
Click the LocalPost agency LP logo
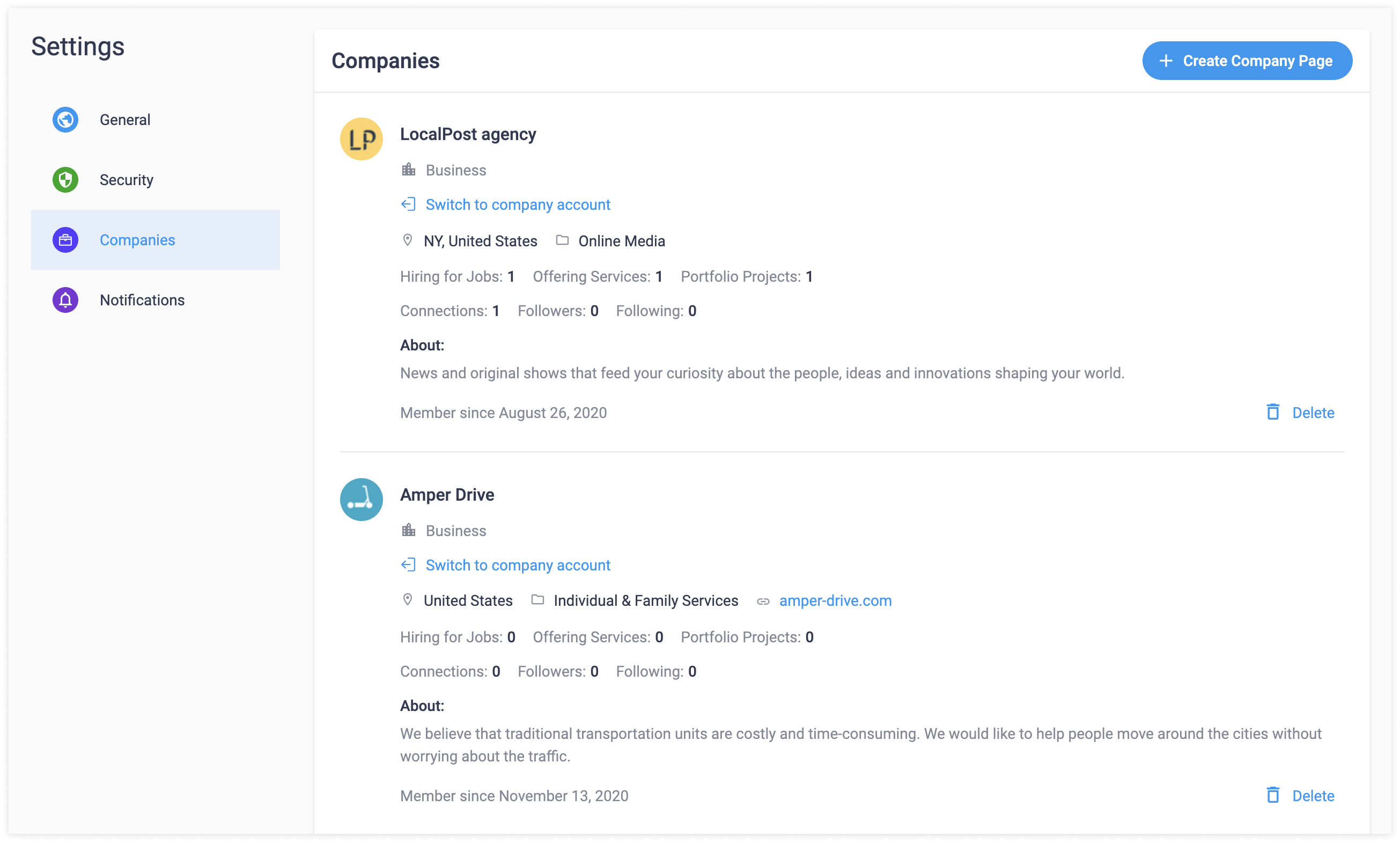(361, 139)
